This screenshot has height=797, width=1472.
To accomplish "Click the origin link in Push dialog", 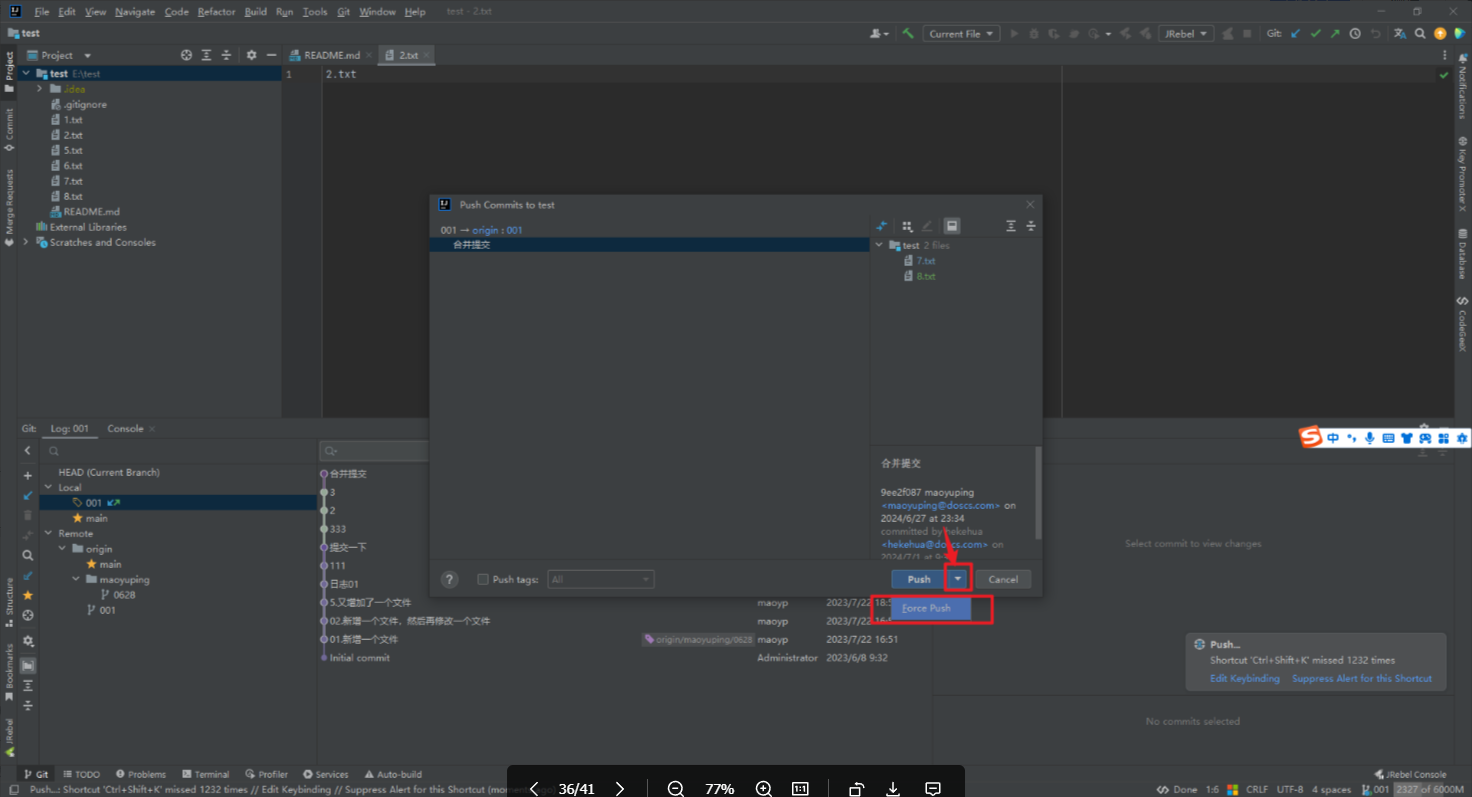I will tap(486, 230).
